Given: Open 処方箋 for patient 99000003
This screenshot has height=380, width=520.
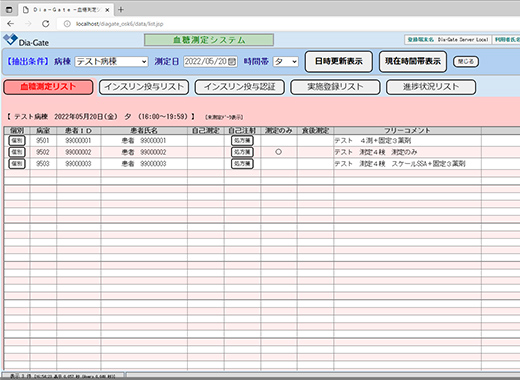Looking at the screenshot, I should [242, 164].
